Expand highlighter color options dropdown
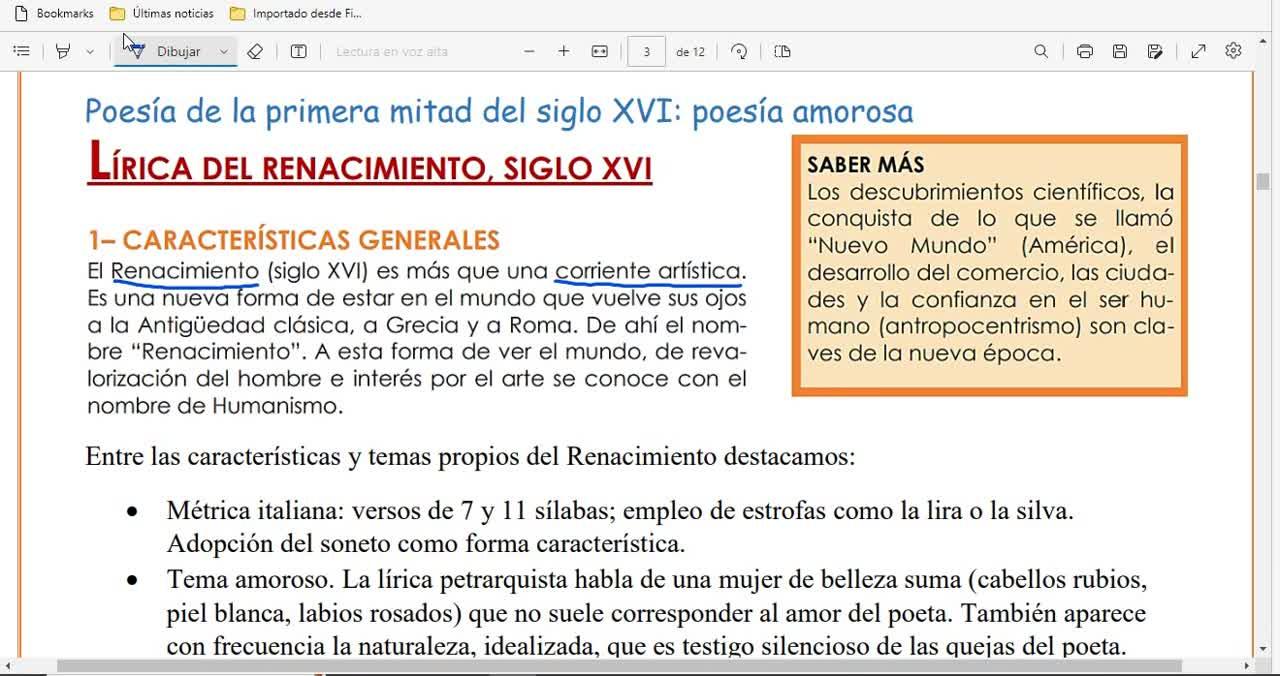 click(x=89, y=51)
